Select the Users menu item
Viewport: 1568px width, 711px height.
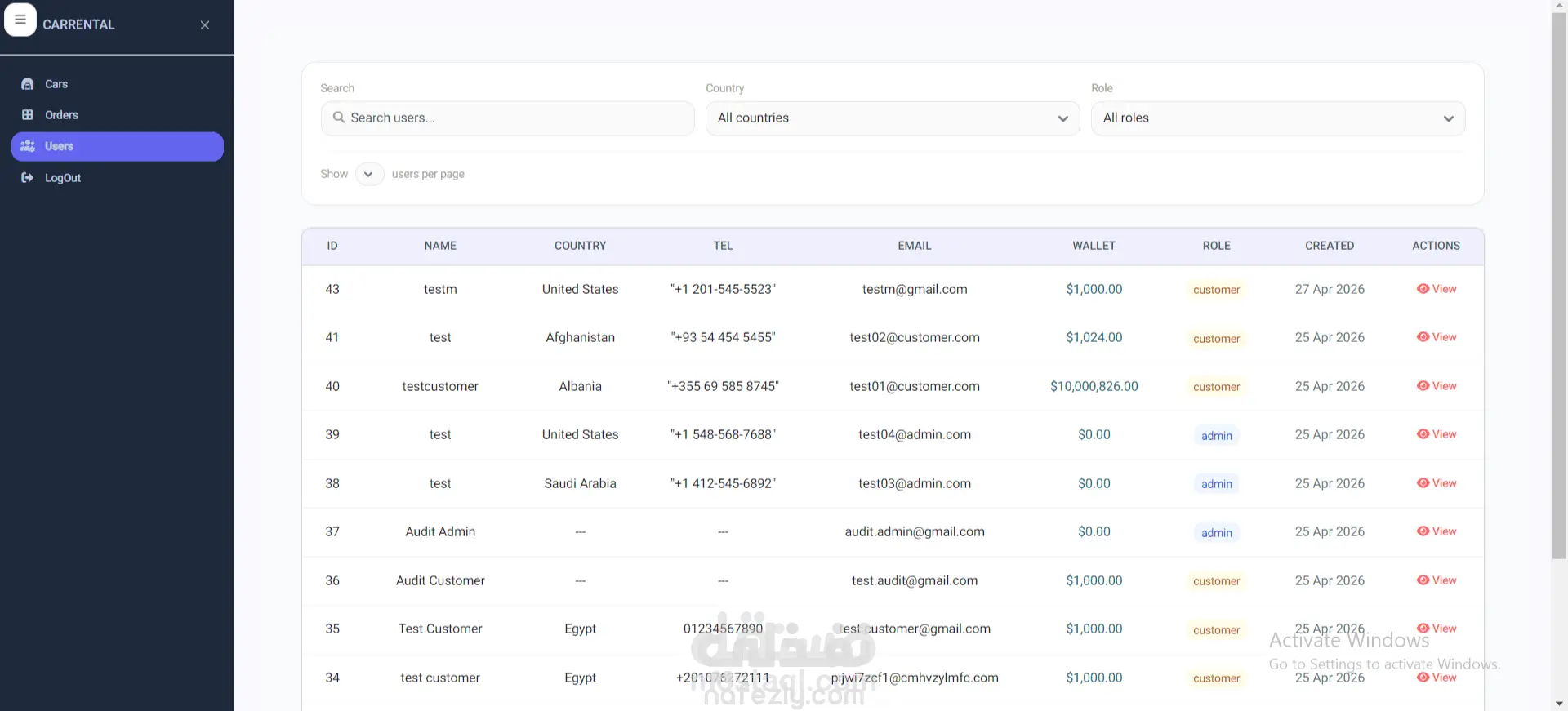click(118, 146)
